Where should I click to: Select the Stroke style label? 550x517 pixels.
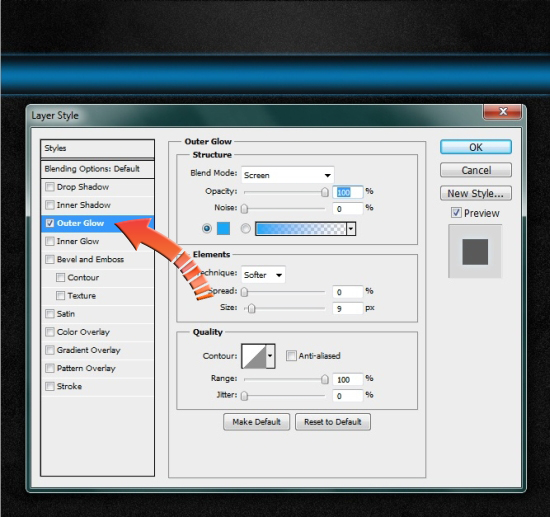click(69, 386)
